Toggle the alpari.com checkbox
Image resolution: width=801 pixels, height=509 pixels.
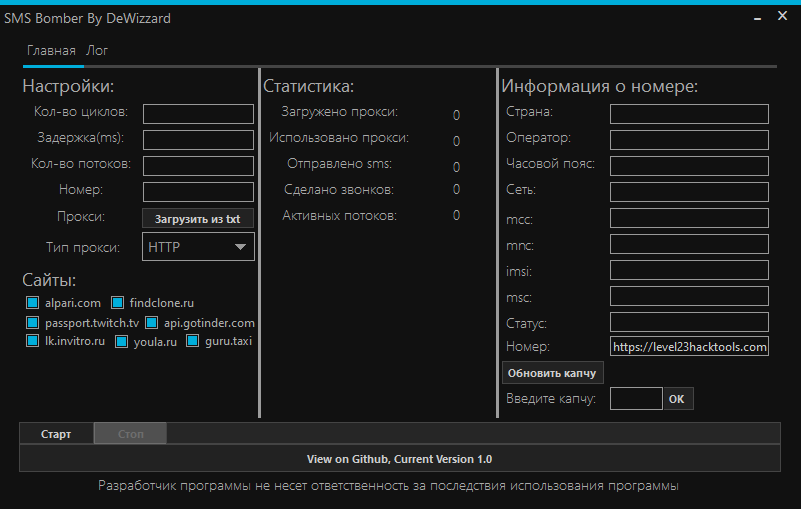pyautogui.click(x=32, y=303)
